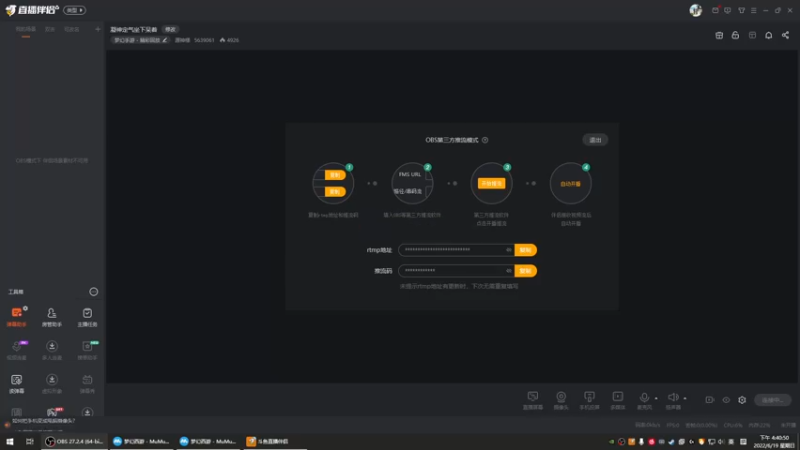The width and height of the screenshot is (800, 450).
Task: Mute the microphone icon
Action: pyautogui.click(x=644, y=398)
